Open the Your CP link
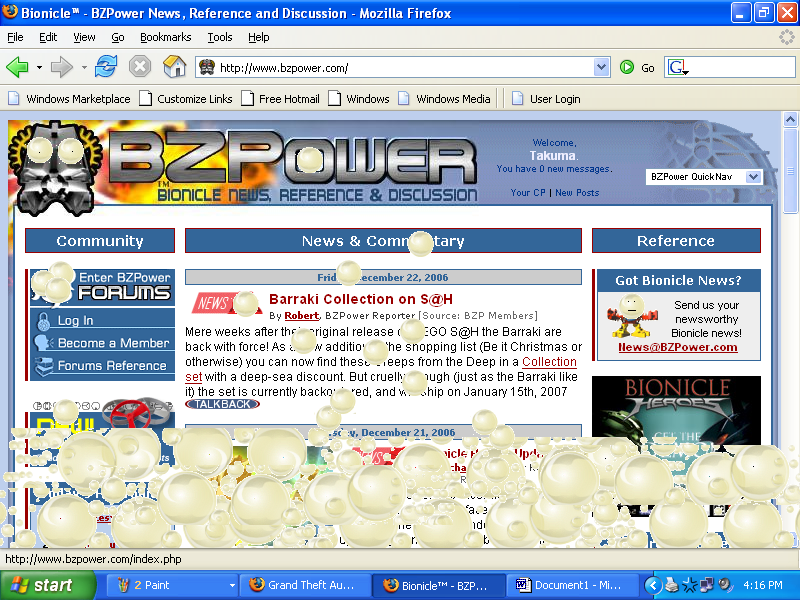This screenshot has height=600, width=800. (528, 192)
